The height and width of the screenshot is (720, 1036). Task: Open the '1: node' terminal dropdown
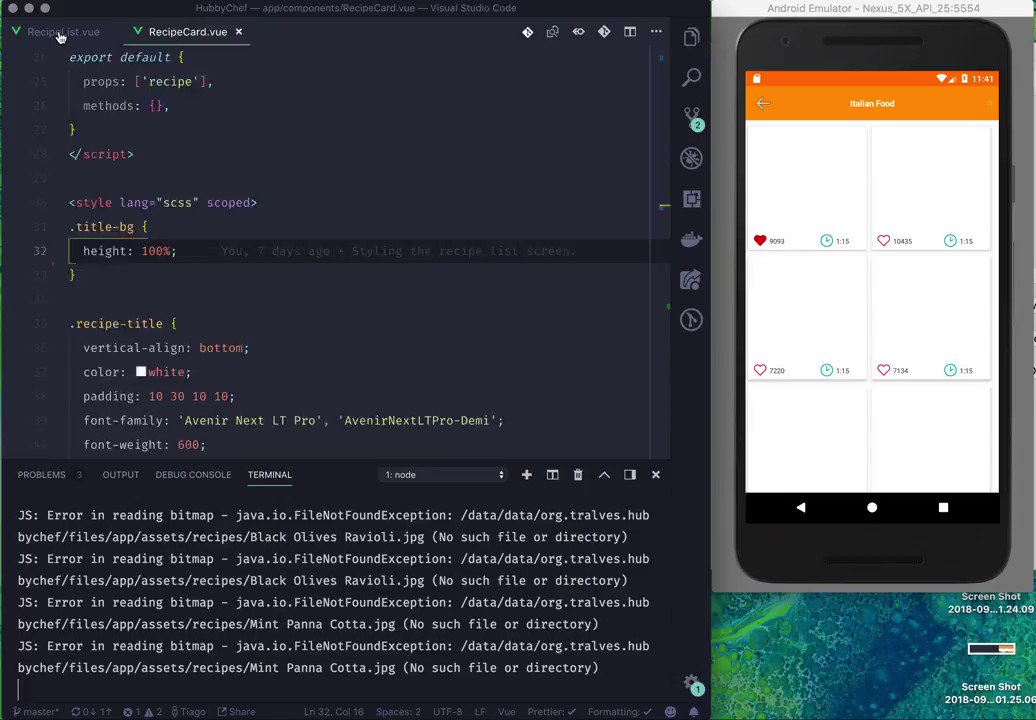443,475
